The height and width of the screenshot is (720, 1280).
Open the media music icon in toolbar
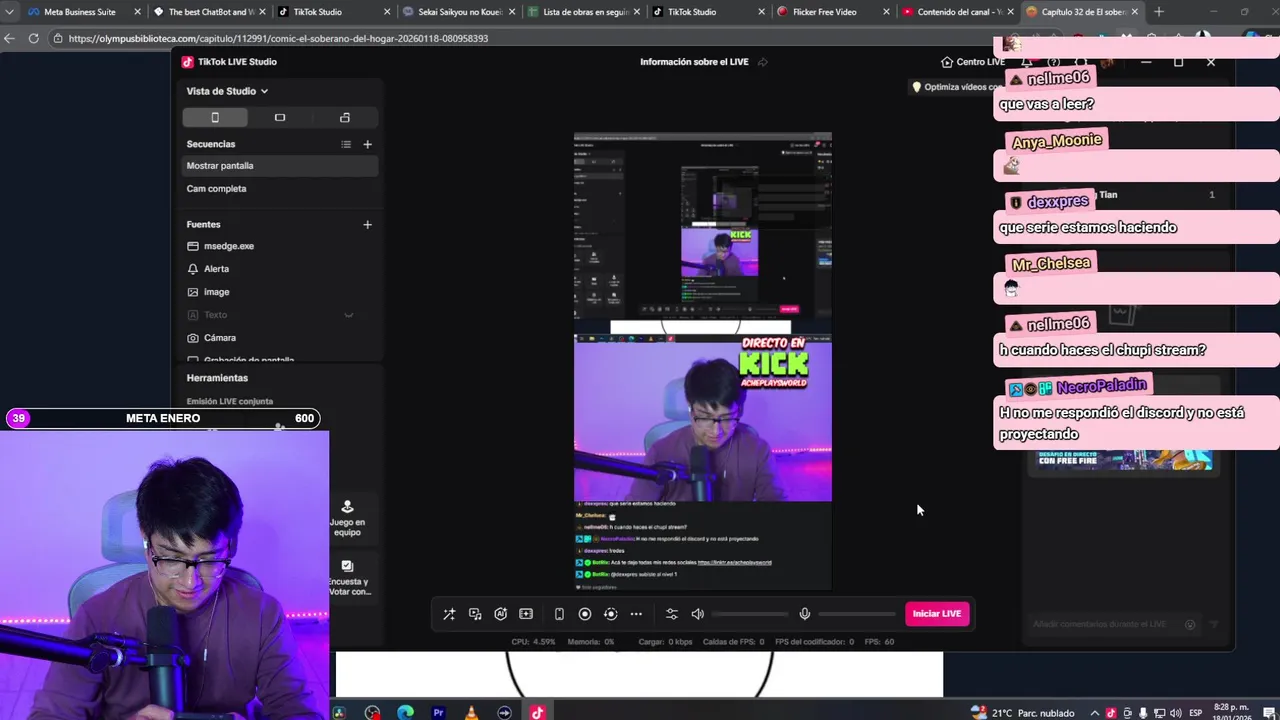pos(475,614)
